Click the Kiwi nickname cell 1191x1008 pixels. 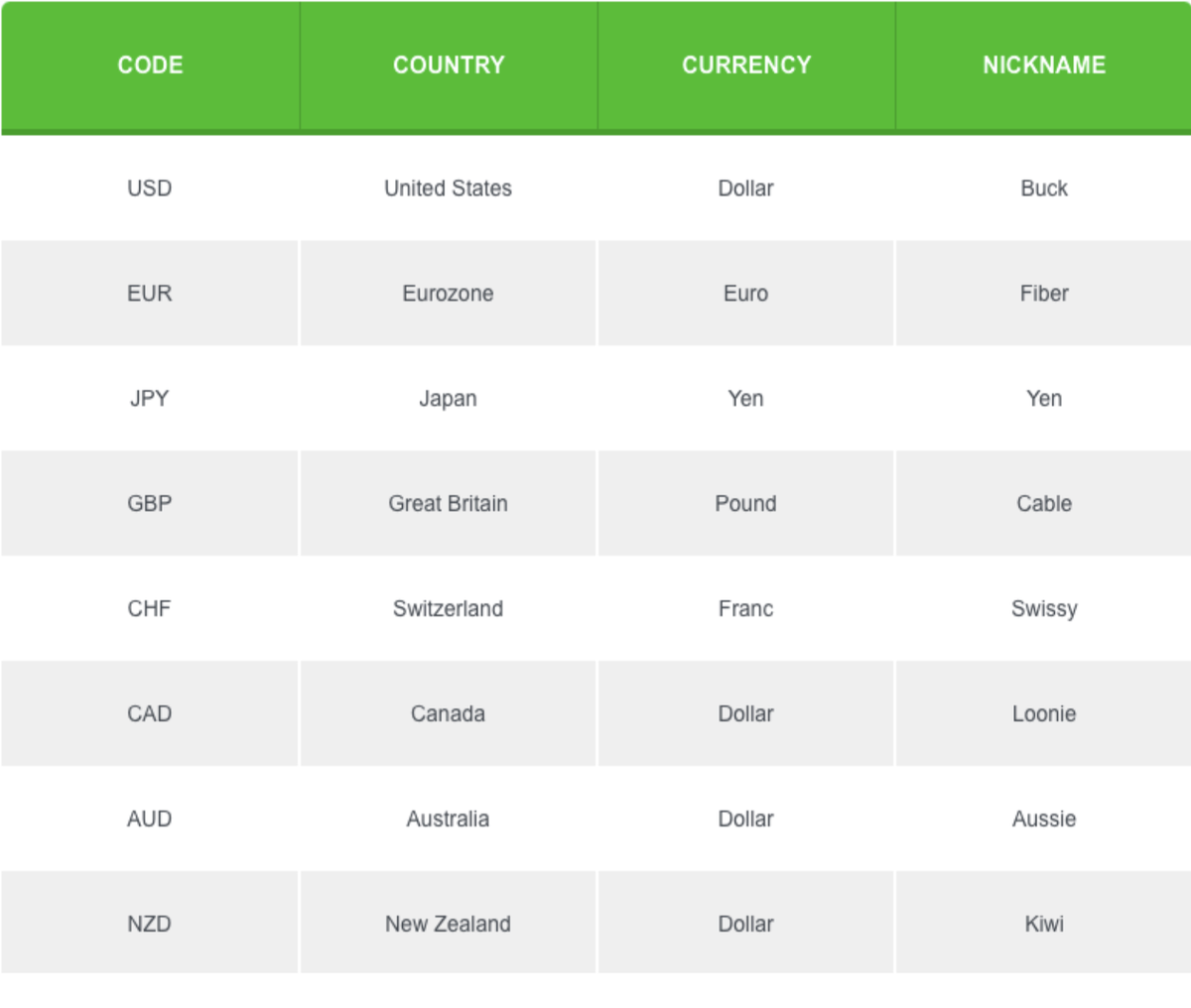tap(1044, 925)
